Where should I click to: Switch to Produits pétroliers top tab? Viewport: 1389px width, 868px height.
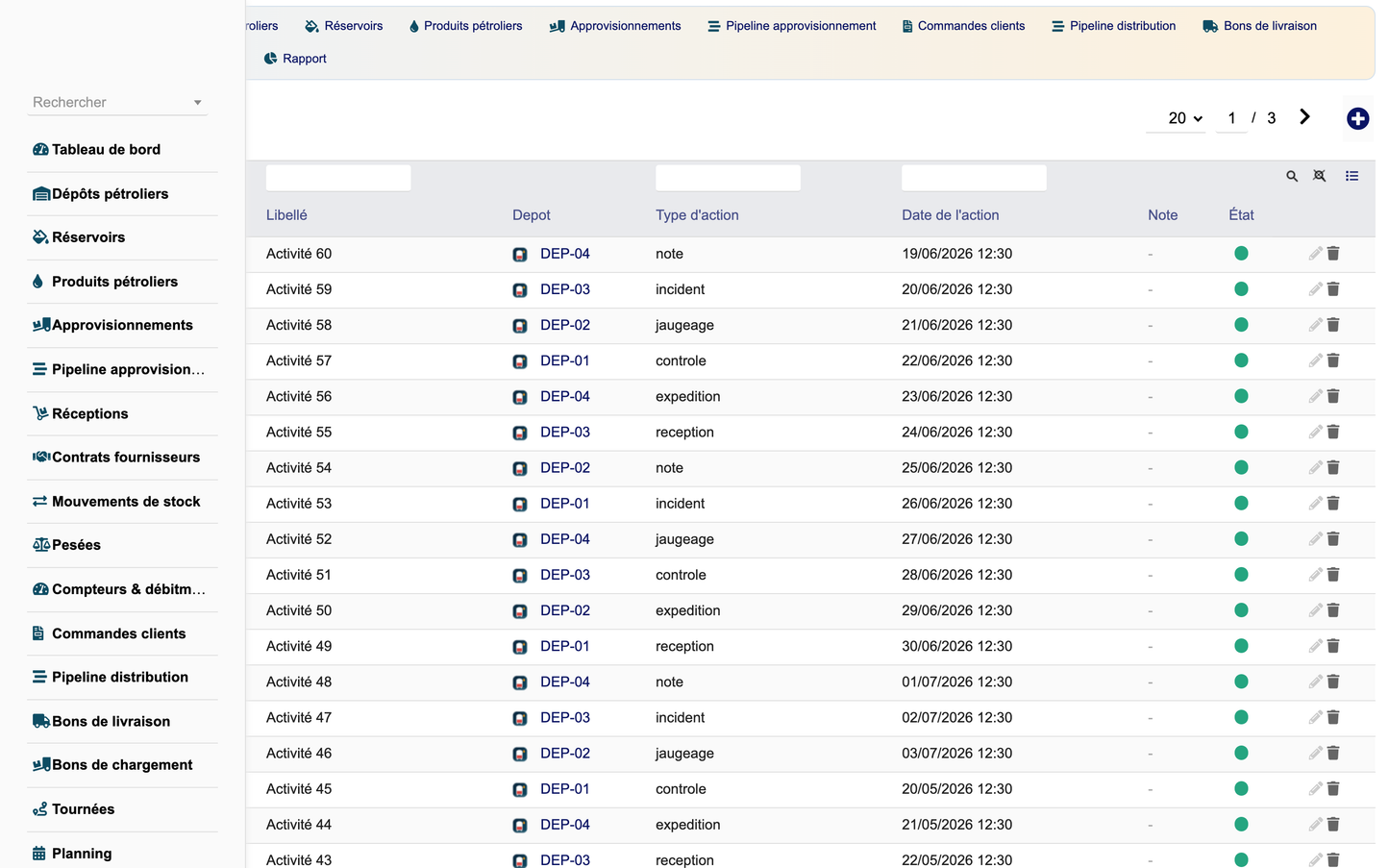pos(465,26)
